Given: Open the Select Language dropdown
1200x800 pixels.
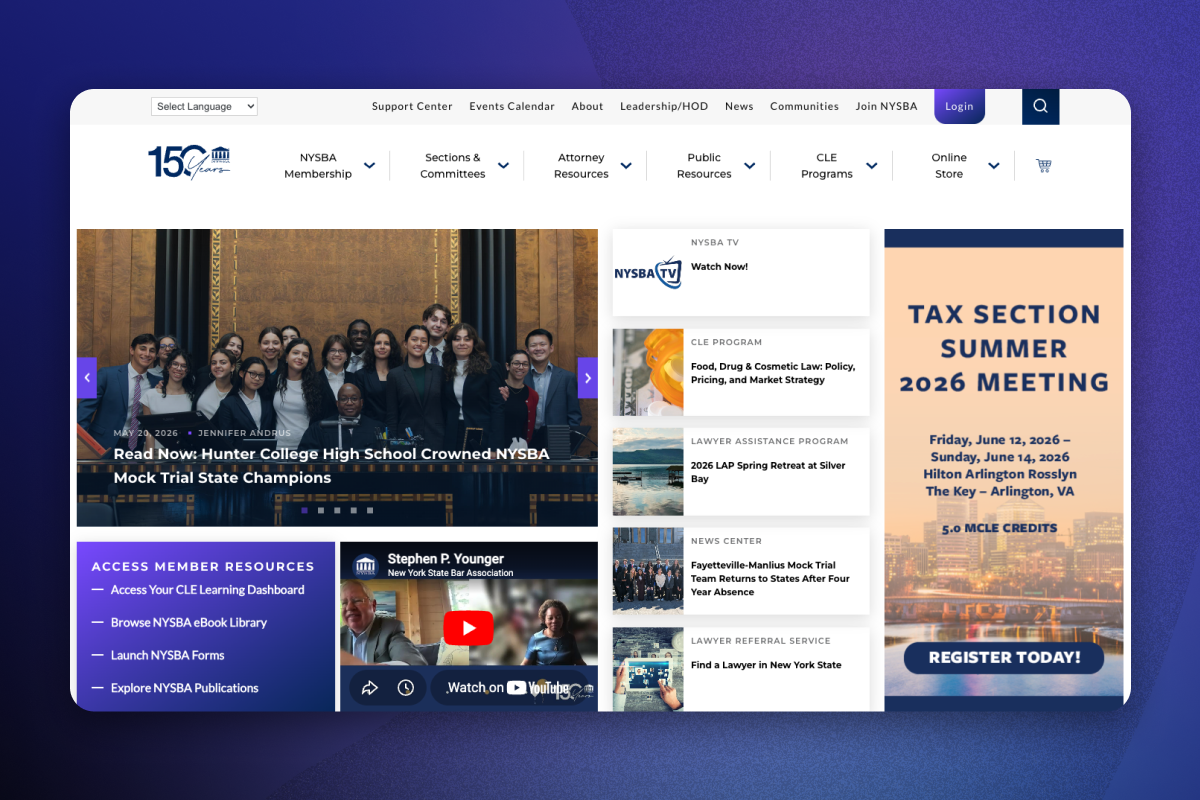Looking at the screenshot, I should click(x=204, y=106).
